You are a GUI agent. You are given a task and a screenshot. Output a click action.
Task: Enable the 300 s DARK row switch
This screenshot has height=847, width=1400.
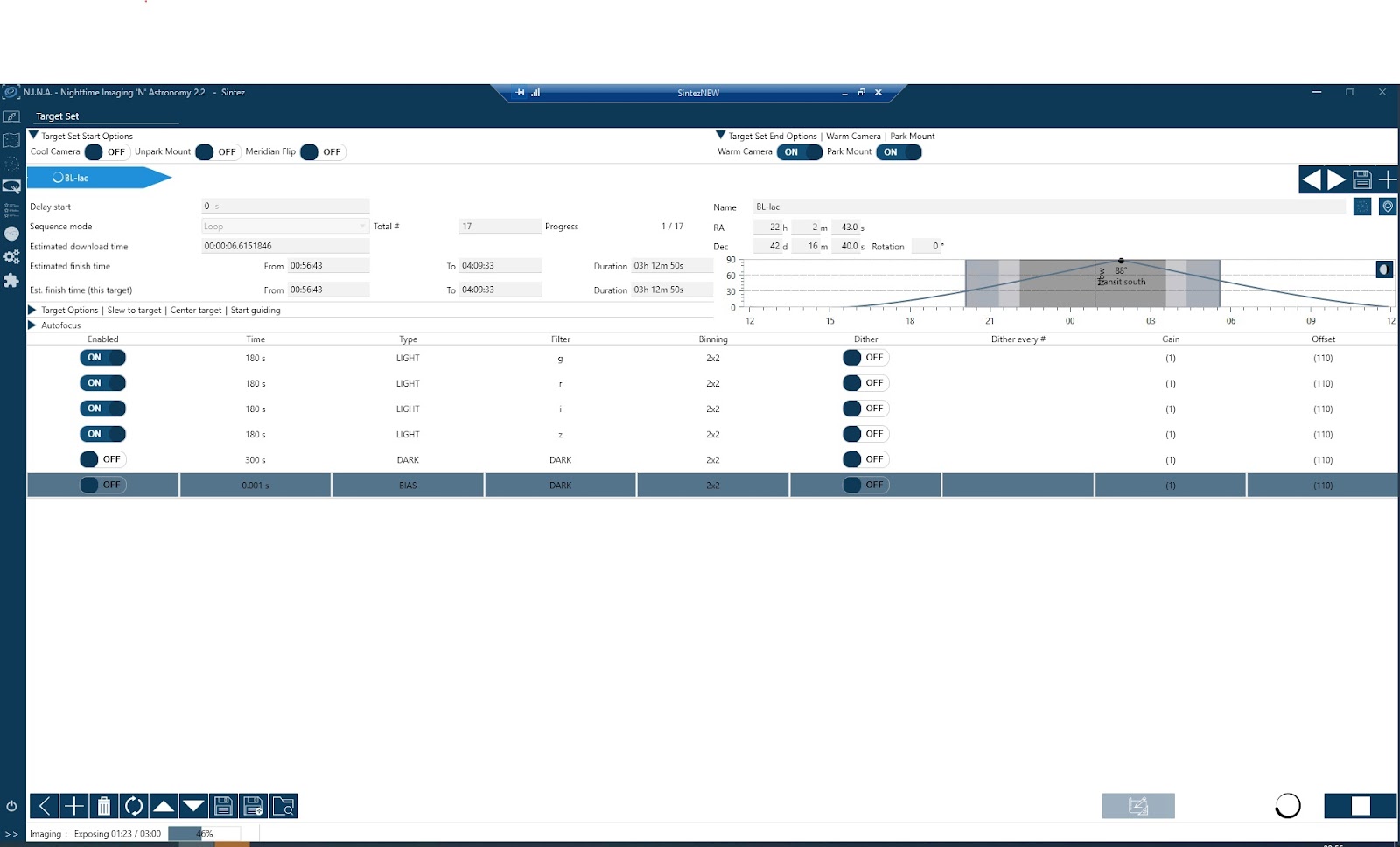[102, 459]
